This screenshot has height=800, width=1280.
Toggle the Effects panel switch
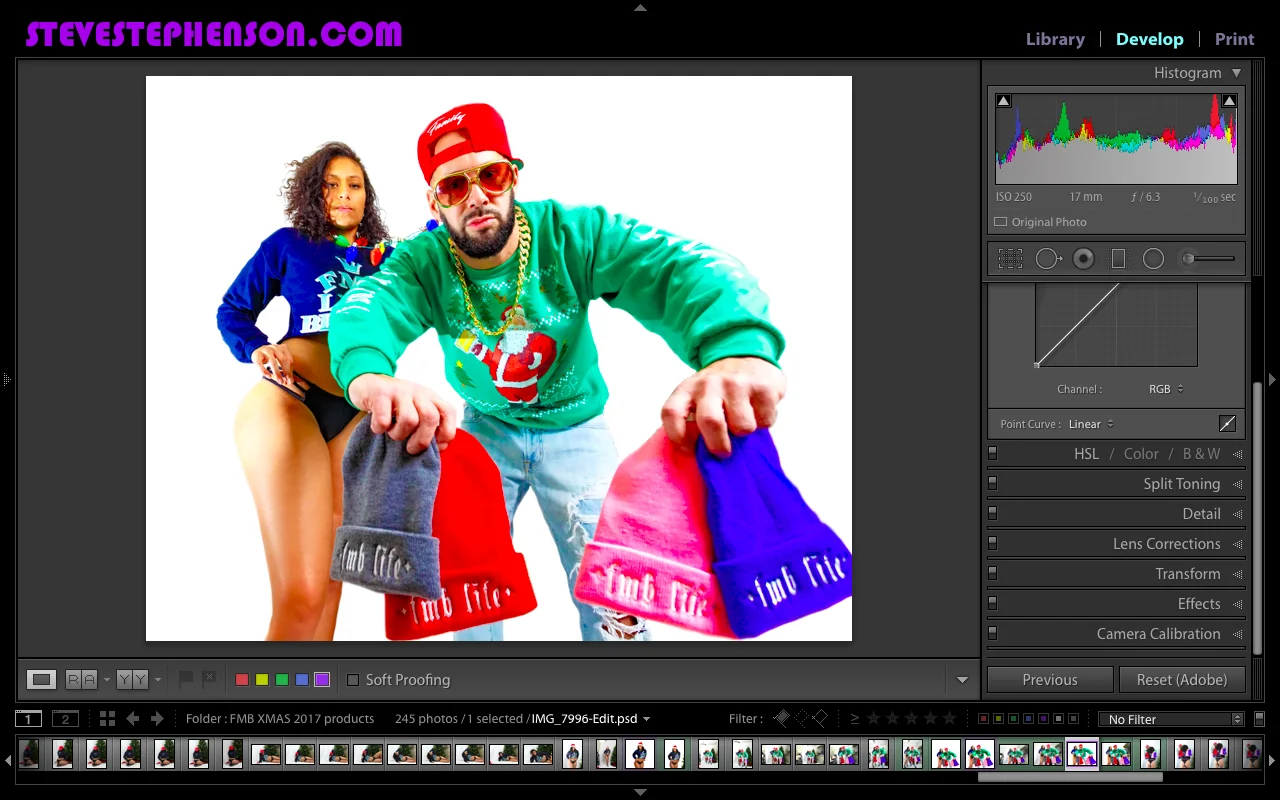[993, 603]
